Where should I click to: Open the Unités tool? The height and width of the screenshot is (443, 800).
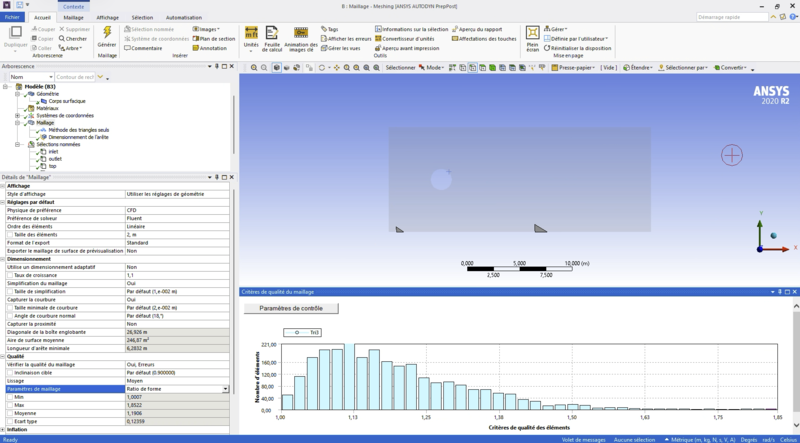[251, 38]
